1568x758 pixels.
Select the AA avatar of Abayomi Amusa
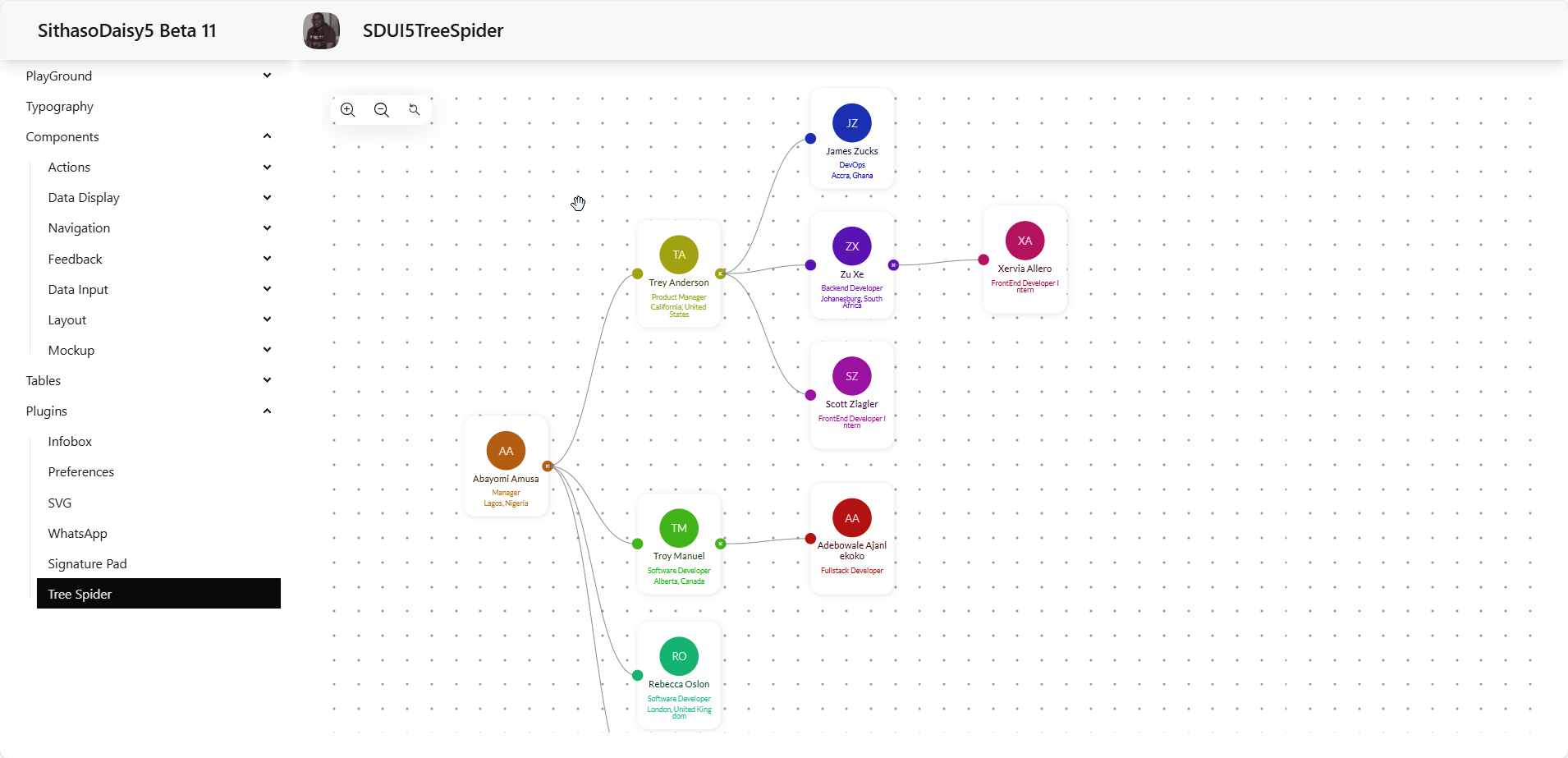506,451
